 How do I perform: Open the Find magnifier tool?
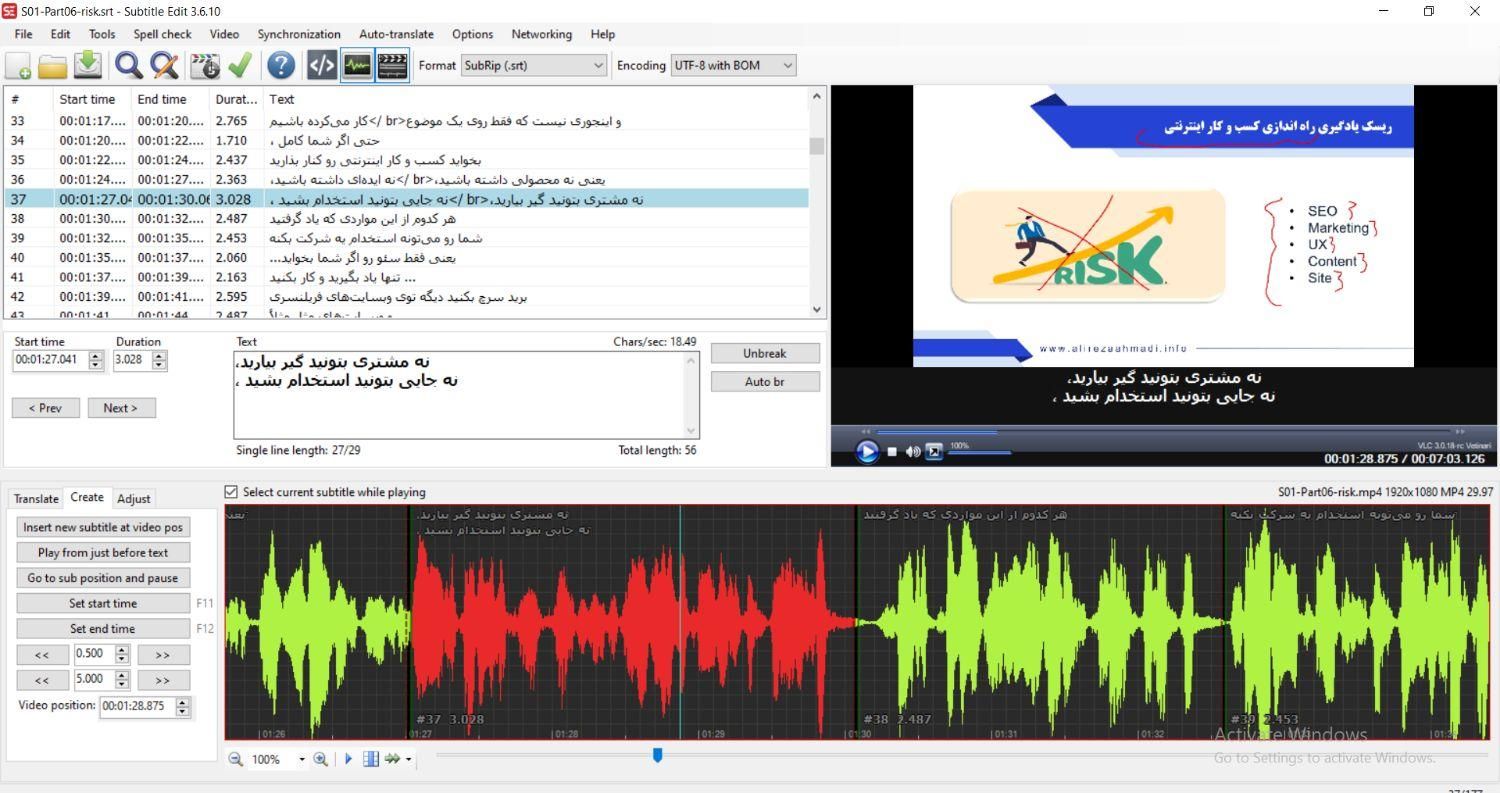[x=128, y=66]
